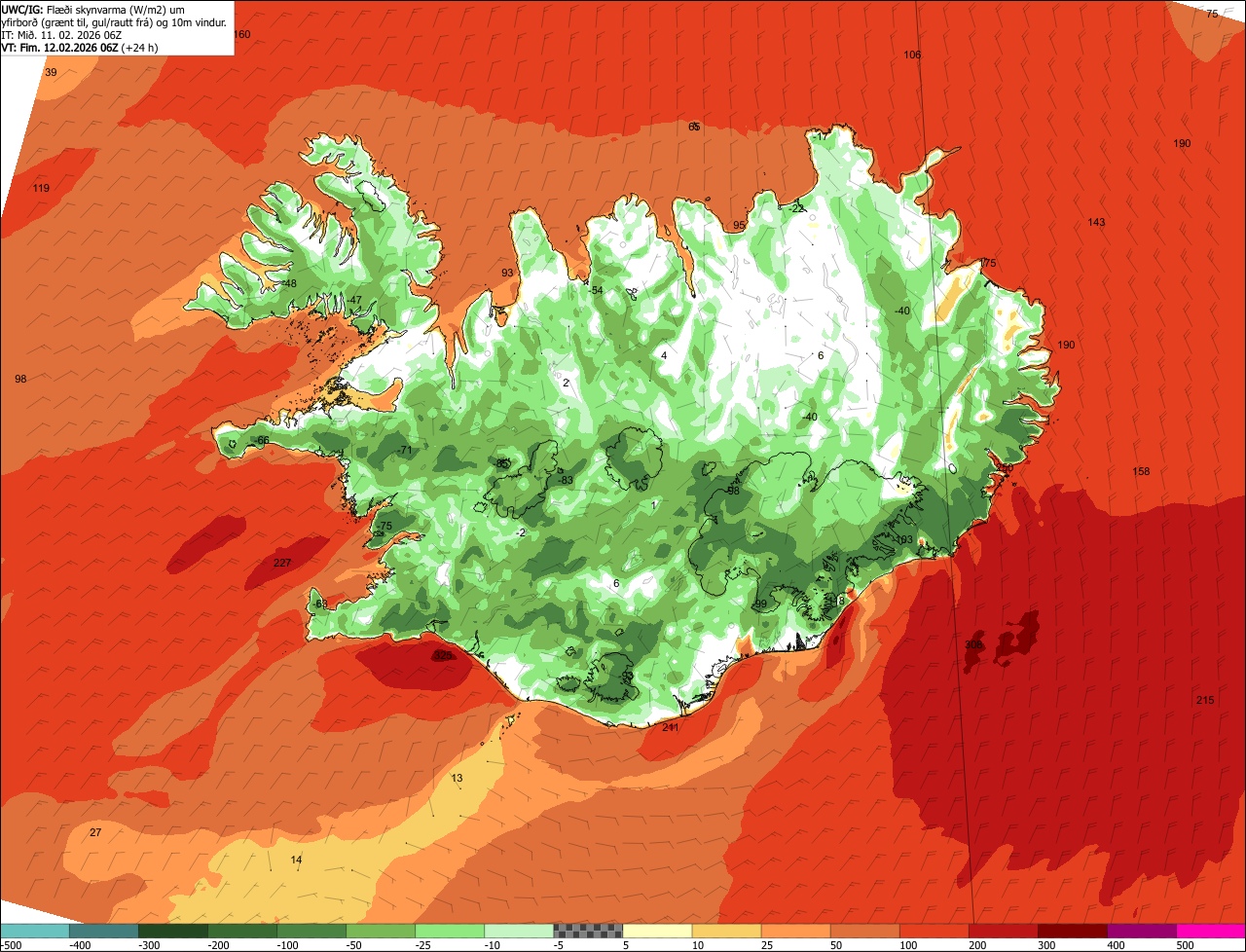Viewport: 1246px width, 952px height.
Task: Click the map value 4
Action: pos(664,355)
